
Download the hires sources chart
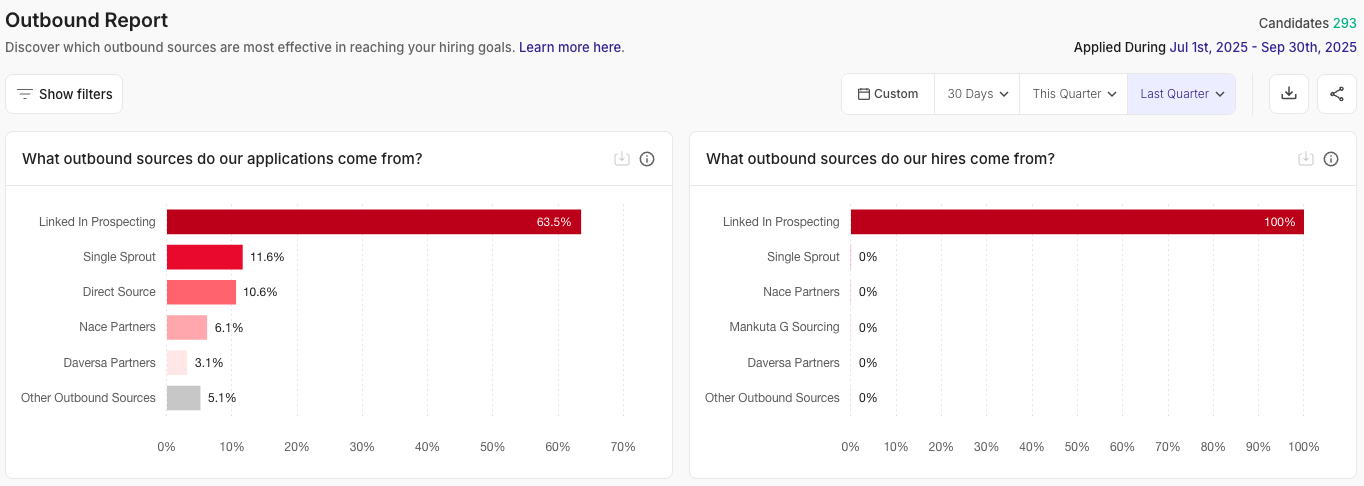click(x=1306, y=159)
